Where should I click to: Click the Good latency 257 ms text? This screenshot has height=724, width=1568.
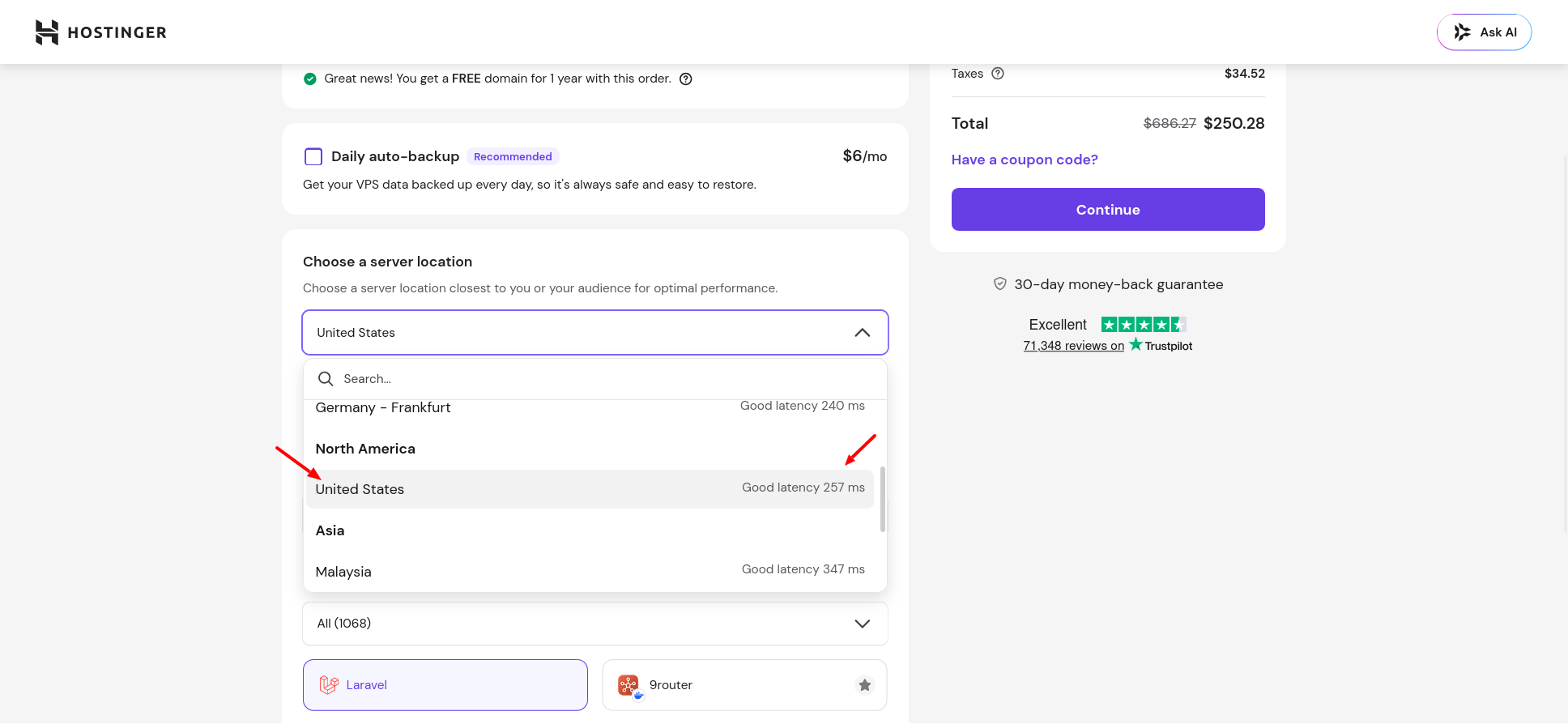coord(803,488)
